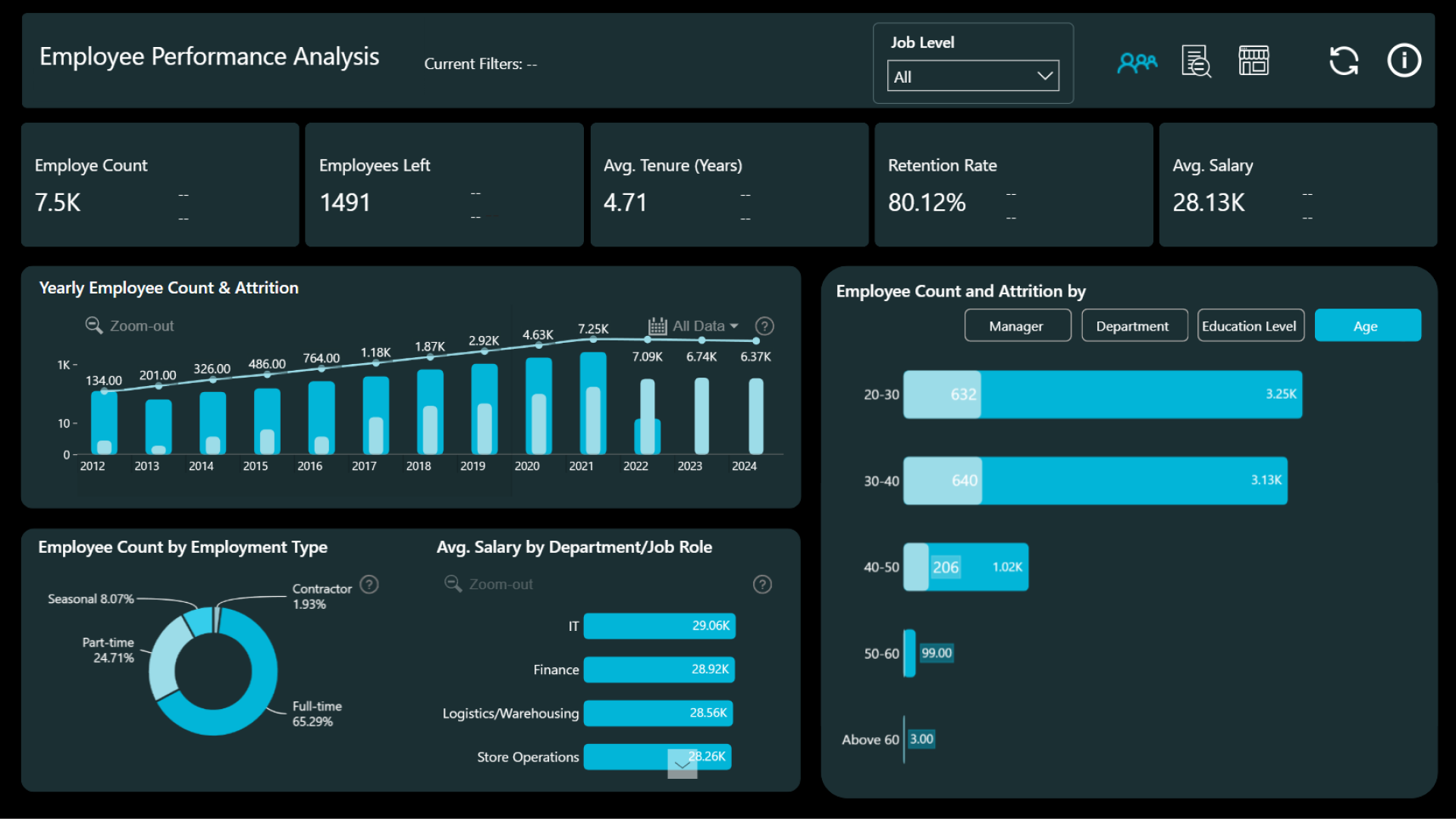Click the refresh arrows reset icon
1456x819 pixels.
click(x=1344, y=61)
